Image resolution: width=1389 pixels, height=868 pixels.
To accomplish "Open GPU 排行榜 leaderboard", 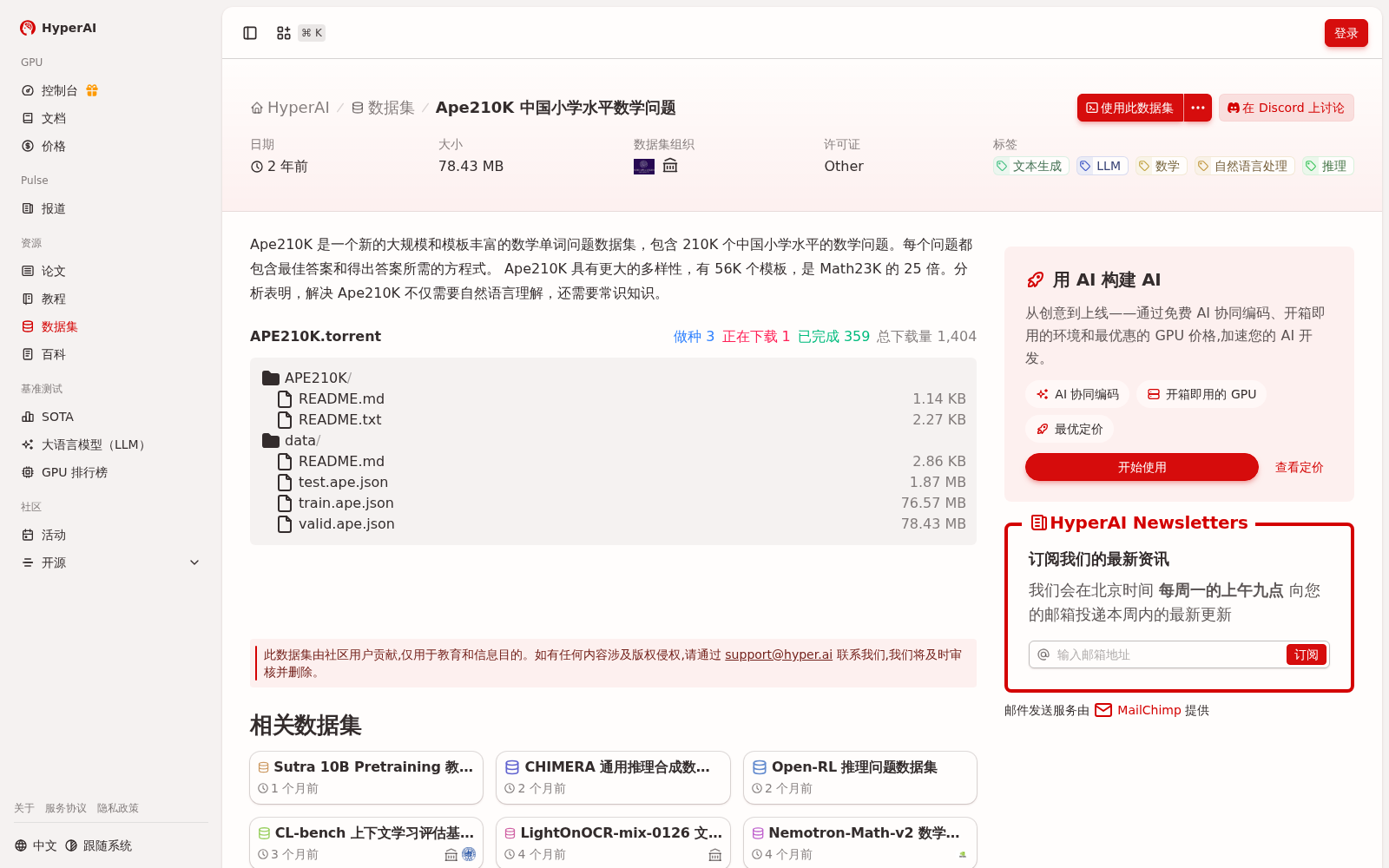I will pos(111,472).
